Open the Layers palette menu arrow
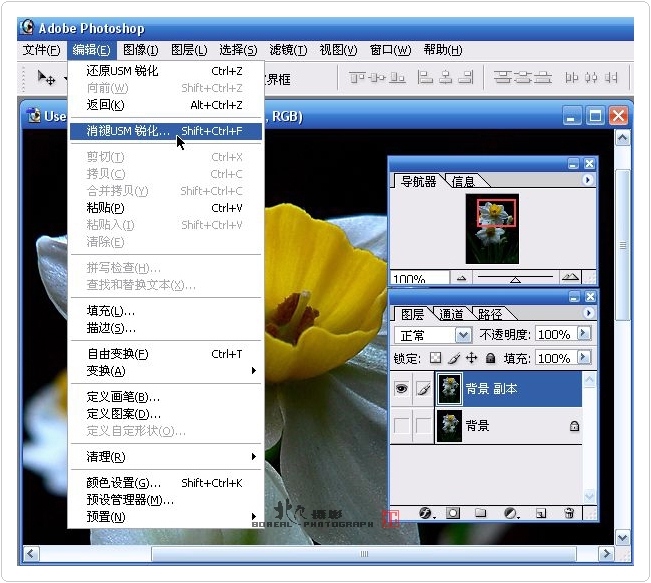 coord(588,313)
